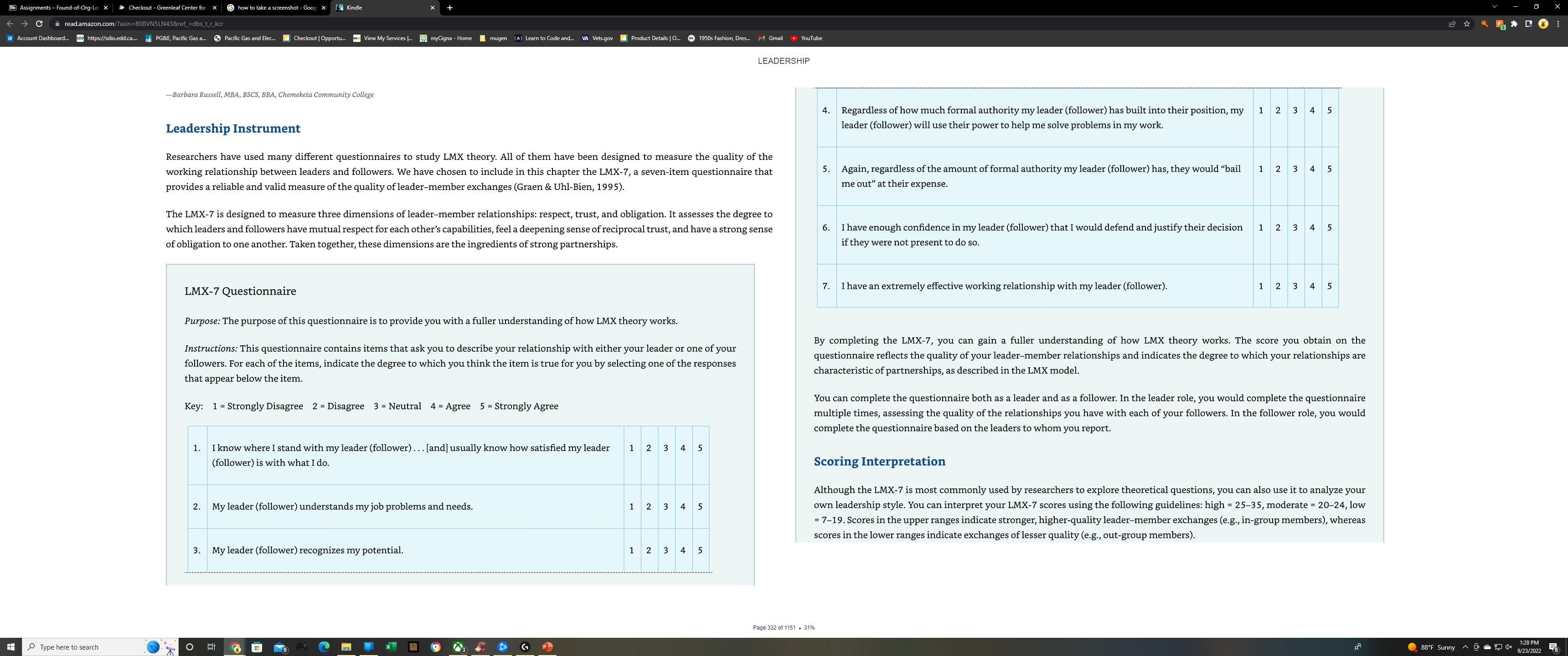Open the Checkout | Opportu bookmark
Screen dimensions: 1568x656
tap(314, 38)
